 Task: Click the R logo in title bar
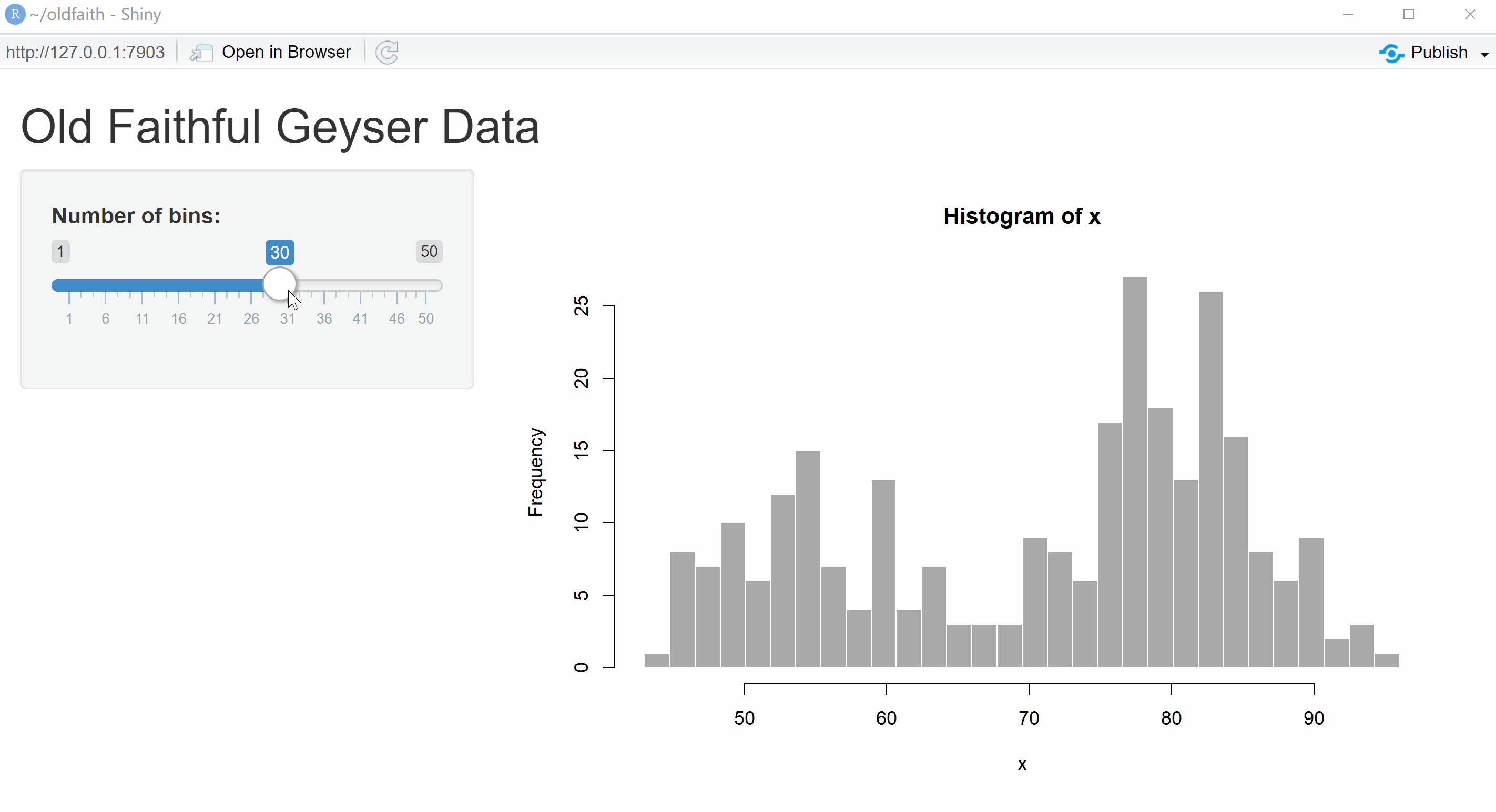[15, 14]
